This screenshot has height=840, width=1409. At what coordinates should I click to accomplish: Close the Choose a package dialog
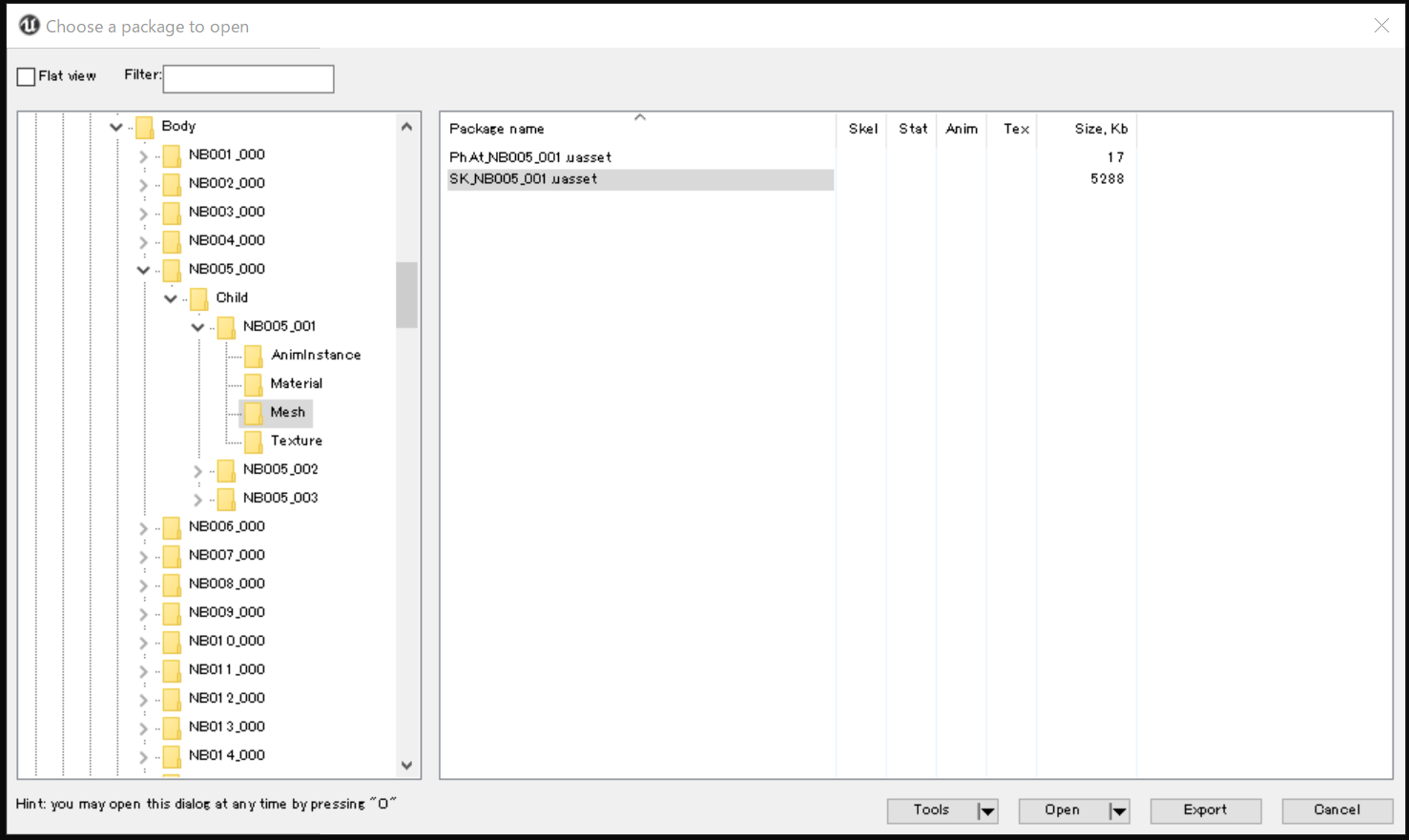pyautogui.click(x=1381, y=26)
